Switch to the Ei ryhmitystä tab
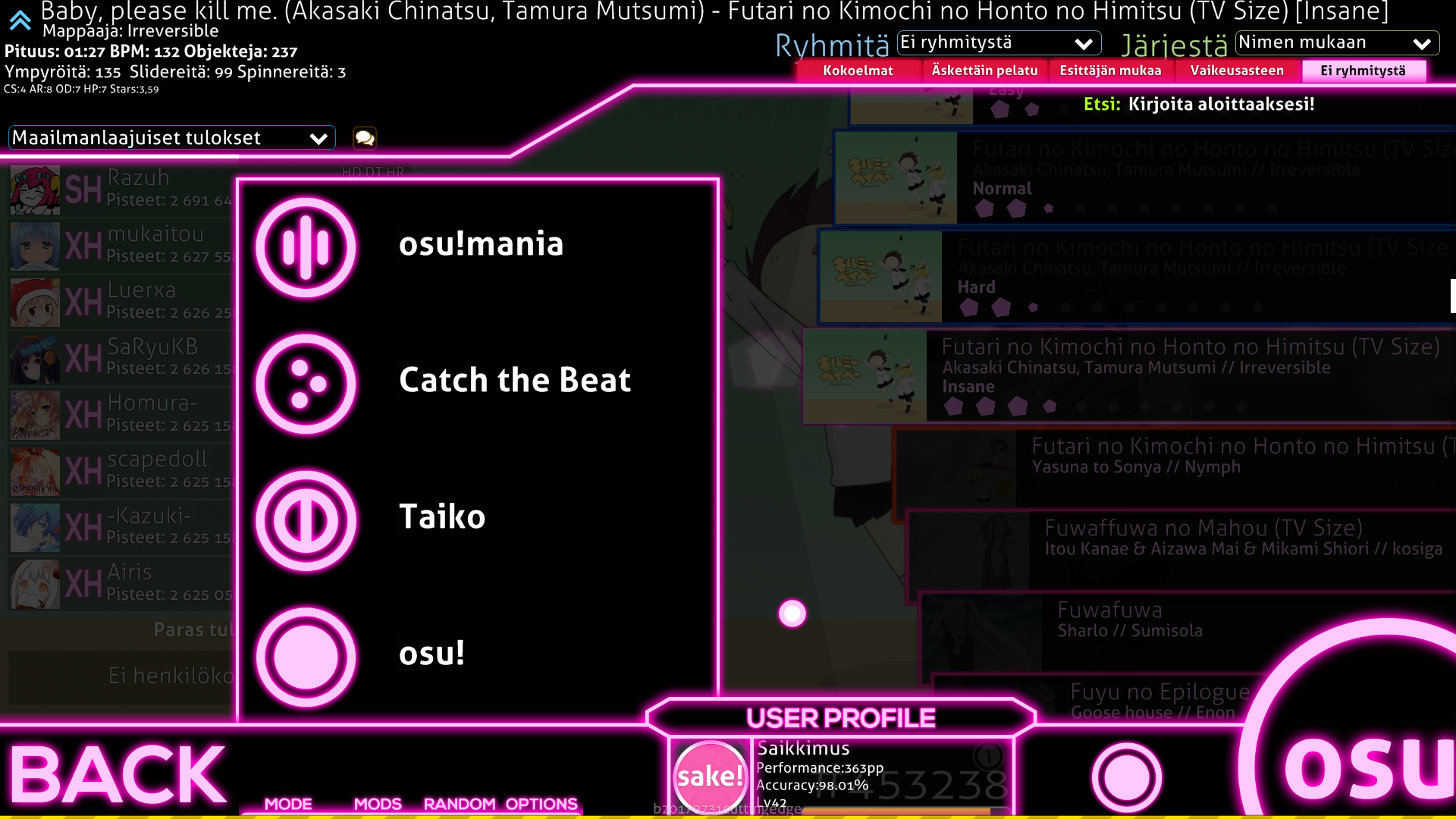 point(1363,71)
